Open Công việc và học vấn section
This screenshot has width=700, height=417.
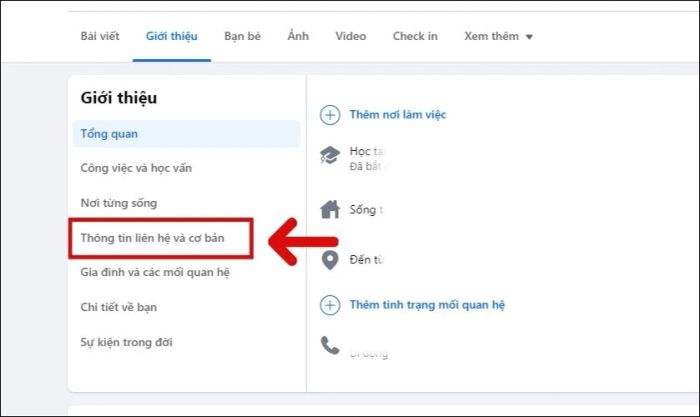coord(136,168)
